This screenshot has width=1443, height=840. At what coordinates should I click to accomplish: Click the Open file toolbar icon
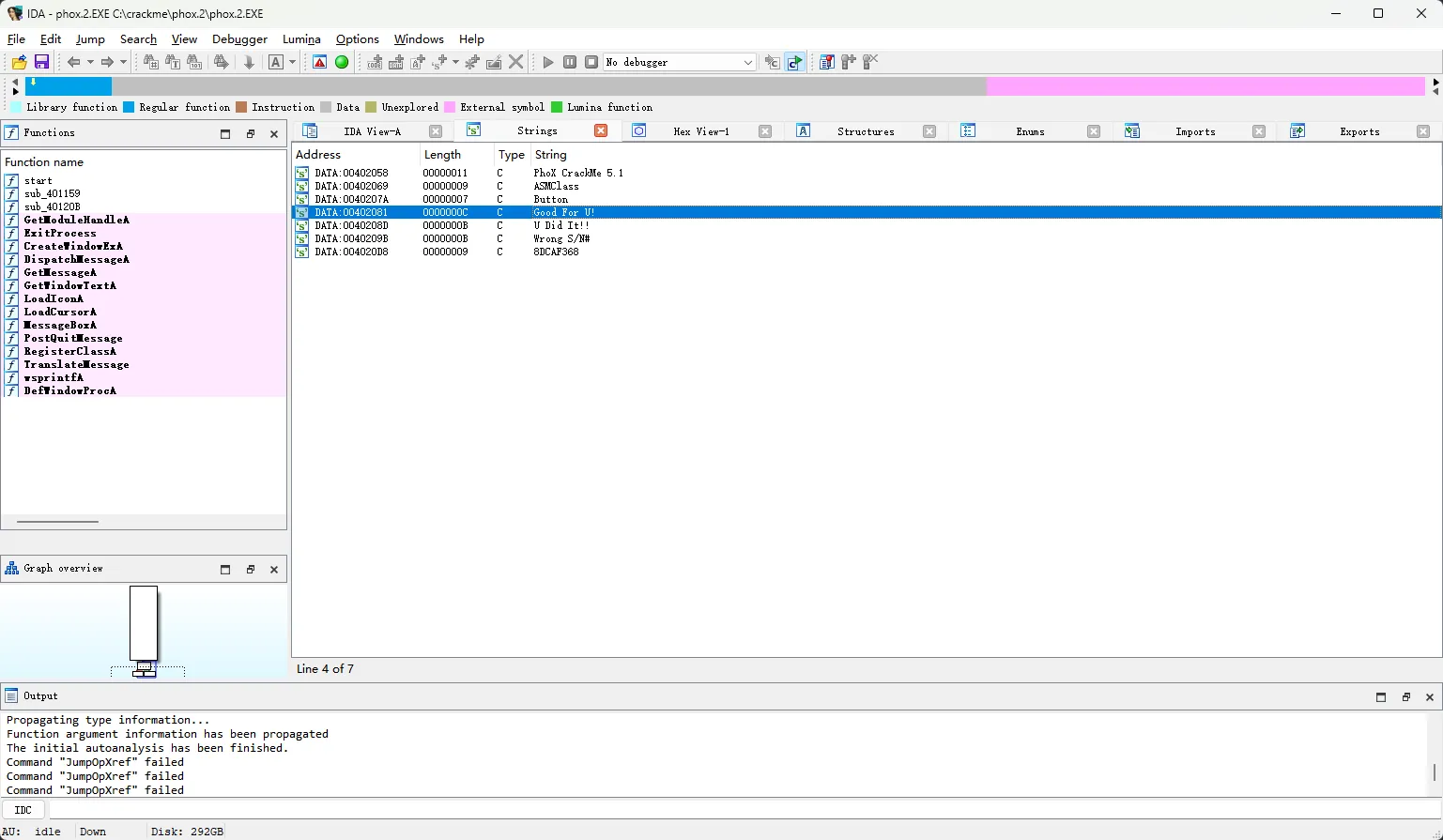(x=19, y=62)
